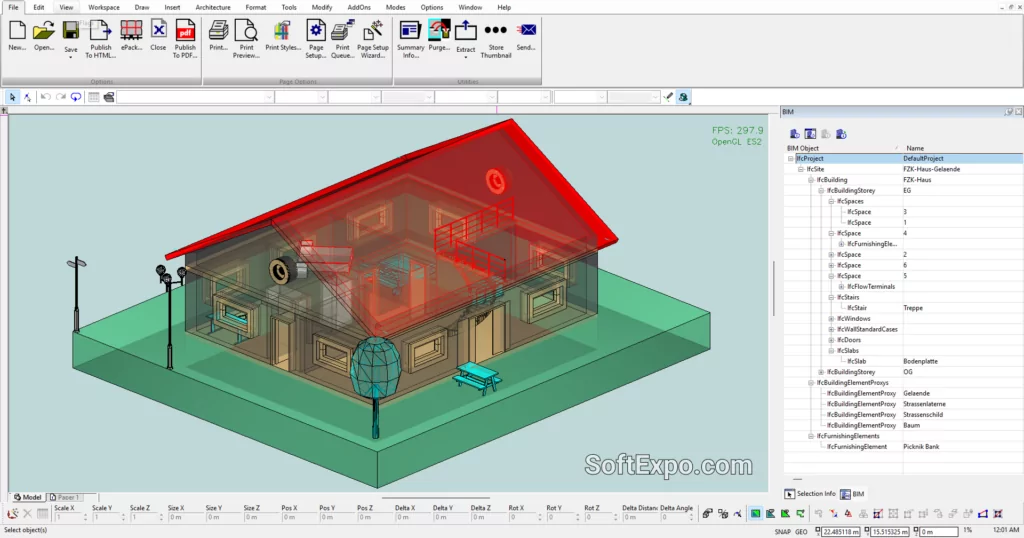Expand the IfcFurnishingEle... node

pos(841,244)
